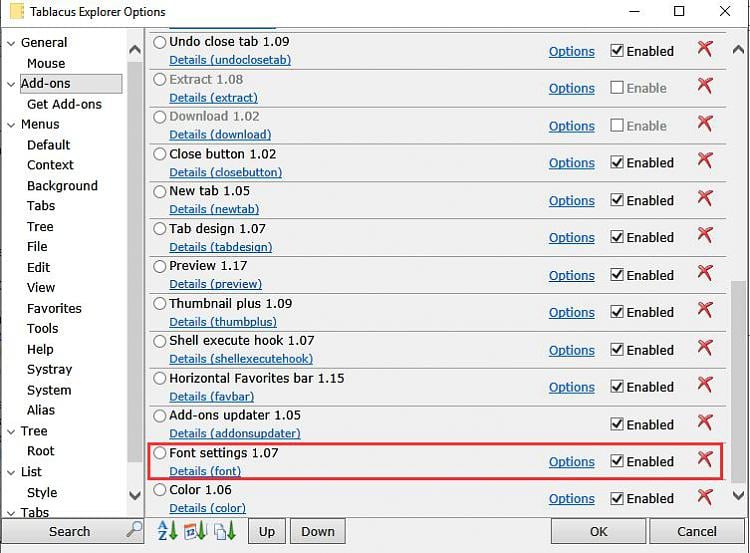
Task: Remove the Shell execute hook add-on (red X)
Action: (x=705, y=348)
